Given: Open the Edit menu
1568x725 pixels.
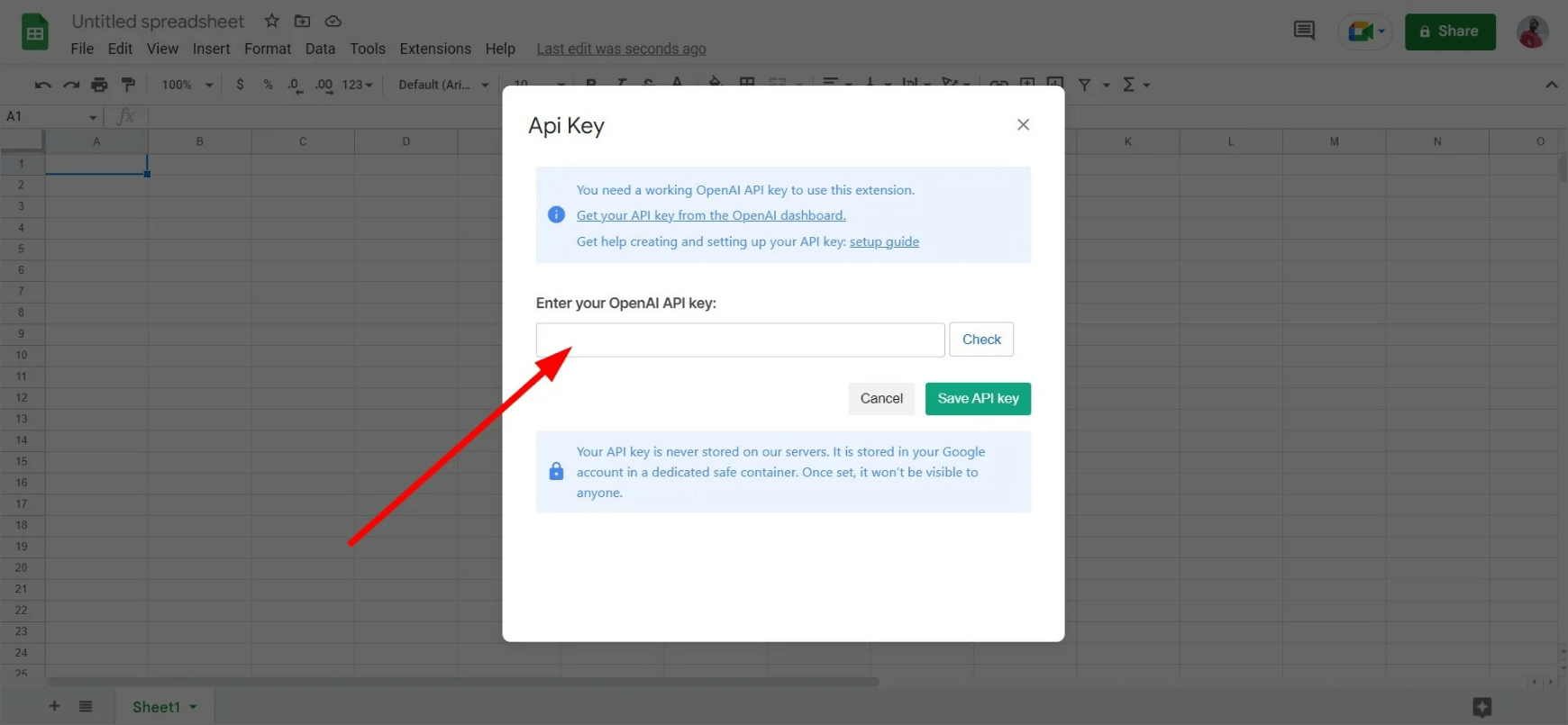Looking at the screenshot, I should point(120,49).
